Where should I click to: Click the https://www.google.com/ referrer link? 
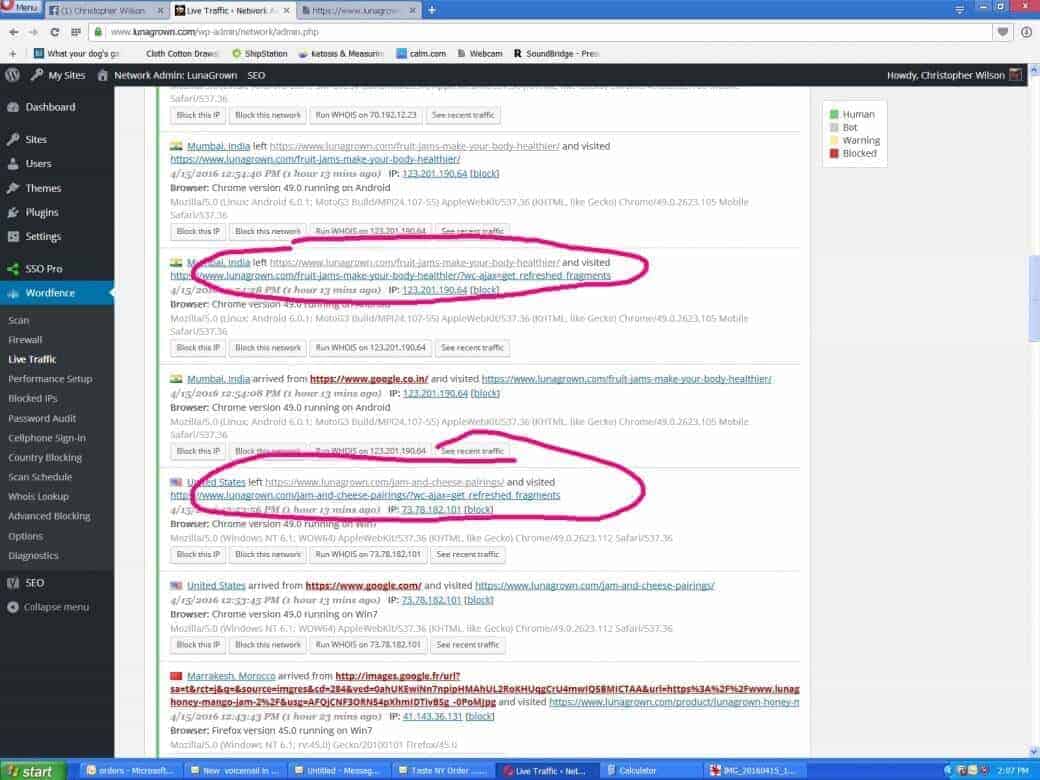click(x=363, y=585)
